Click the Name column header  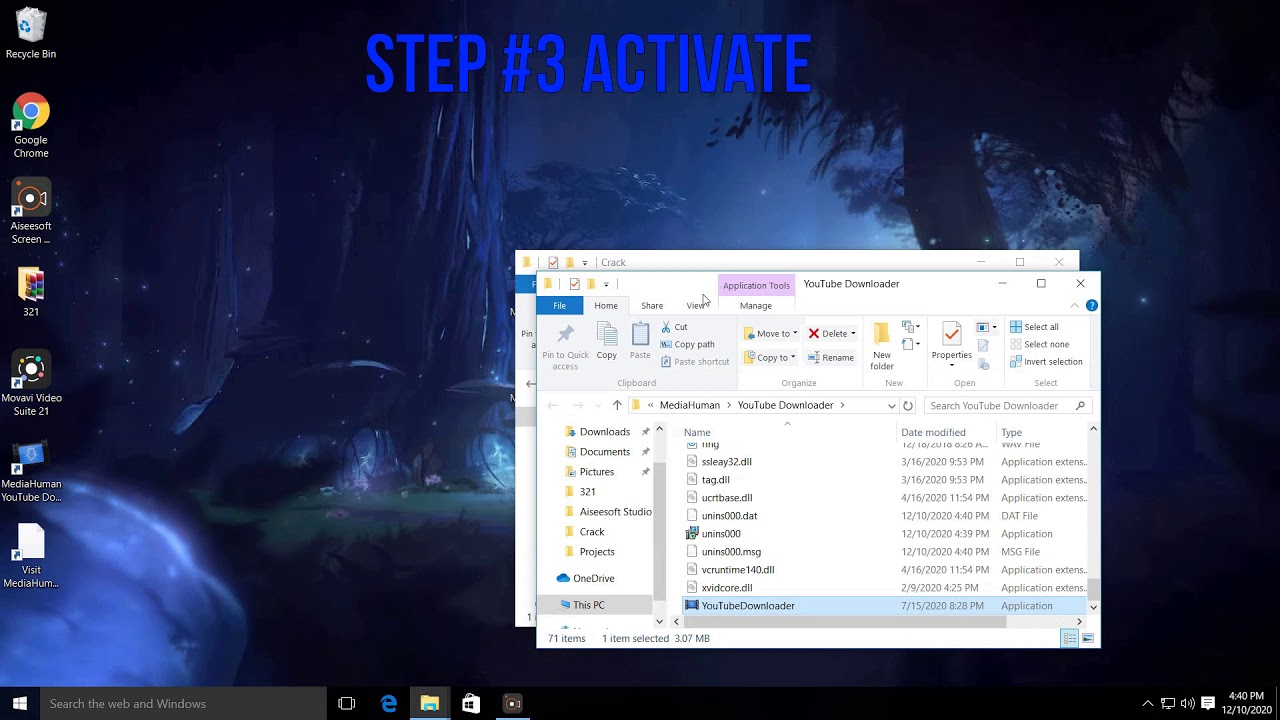click(697, 433)
